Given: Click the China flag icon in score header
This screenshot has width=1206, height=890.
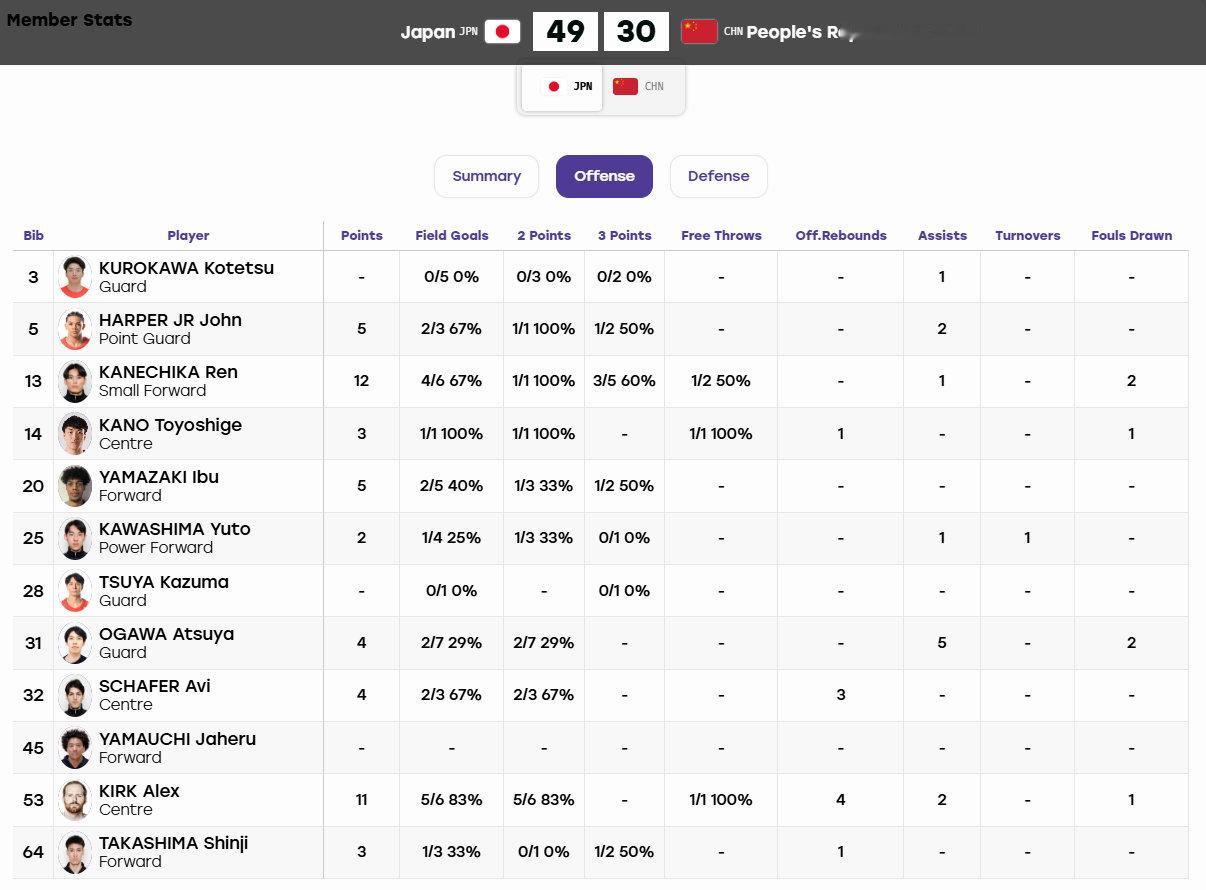Looking at the screenshot, I should 699,32.
